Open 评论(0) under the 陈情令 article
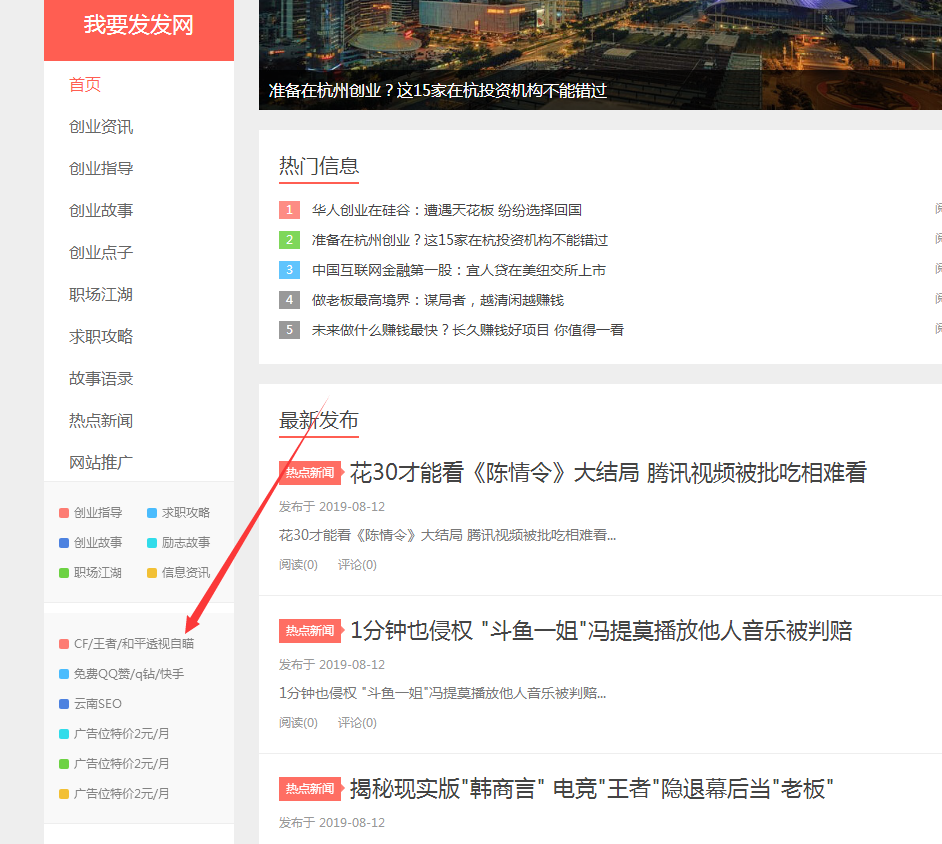The width and height of the screenshot is (942, 844). click(357, 565)
